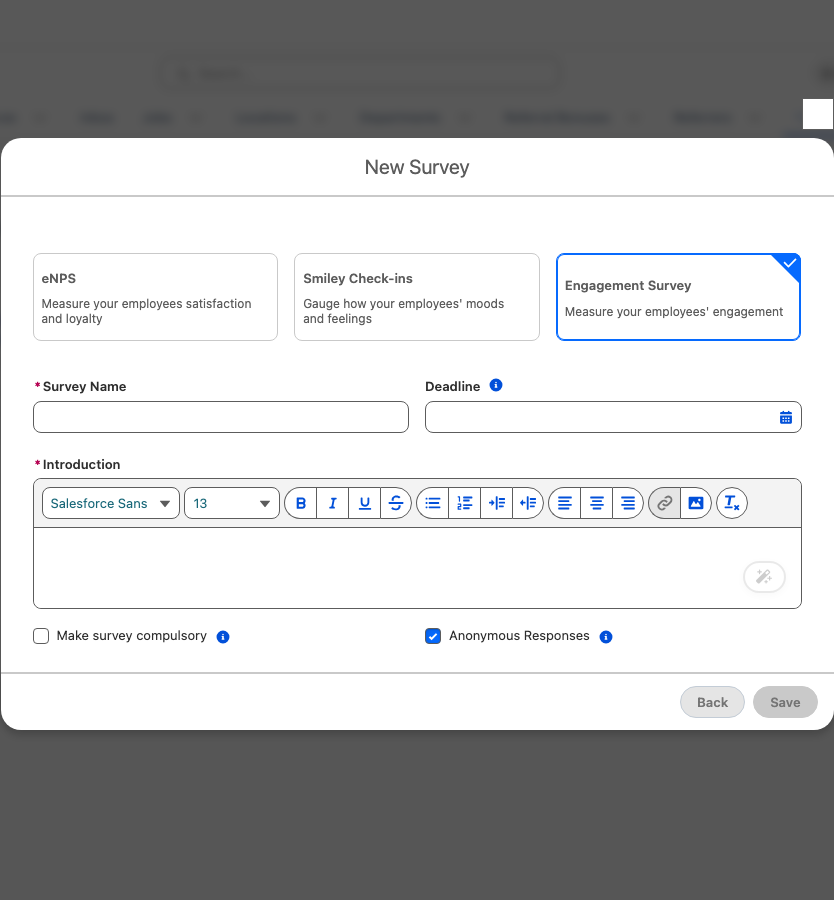This screenshot has height=900, width=834.
Task: Apply italic formatting in editor toolbar
Action: pyautogui.click(x=332, y=503)
